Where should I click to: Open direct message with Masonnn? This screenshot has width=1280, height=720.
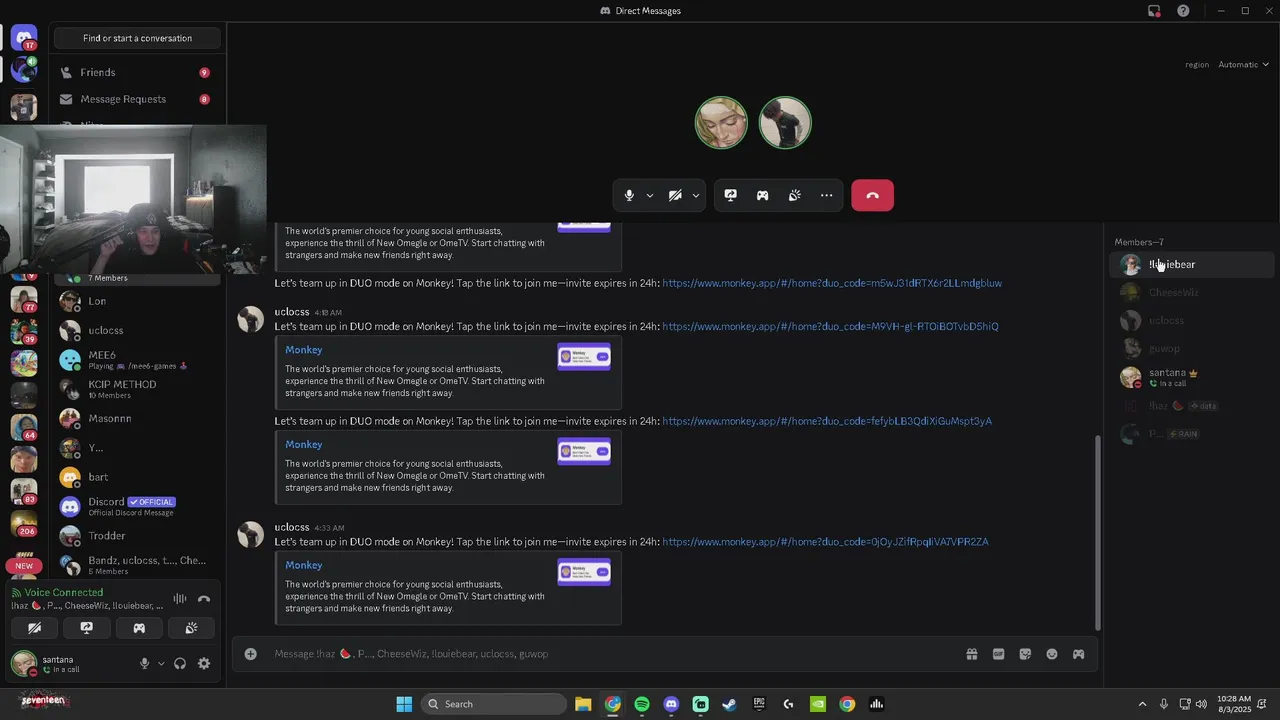tap(135, 418)
